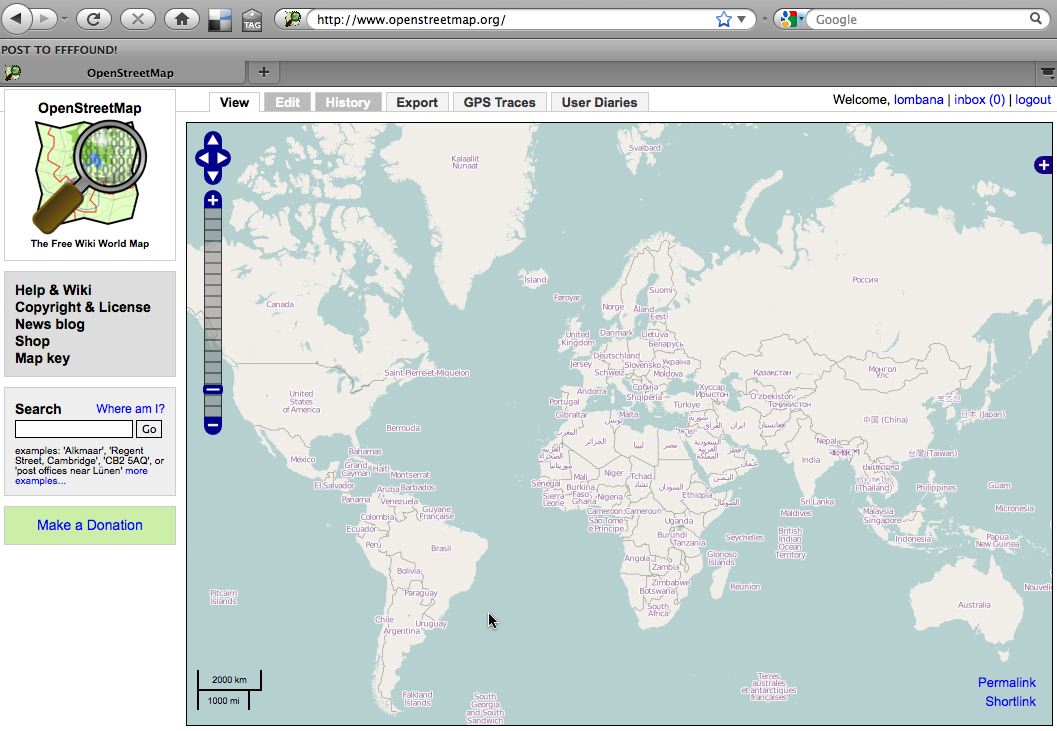Switch to the Edit tab

(287, 103)
